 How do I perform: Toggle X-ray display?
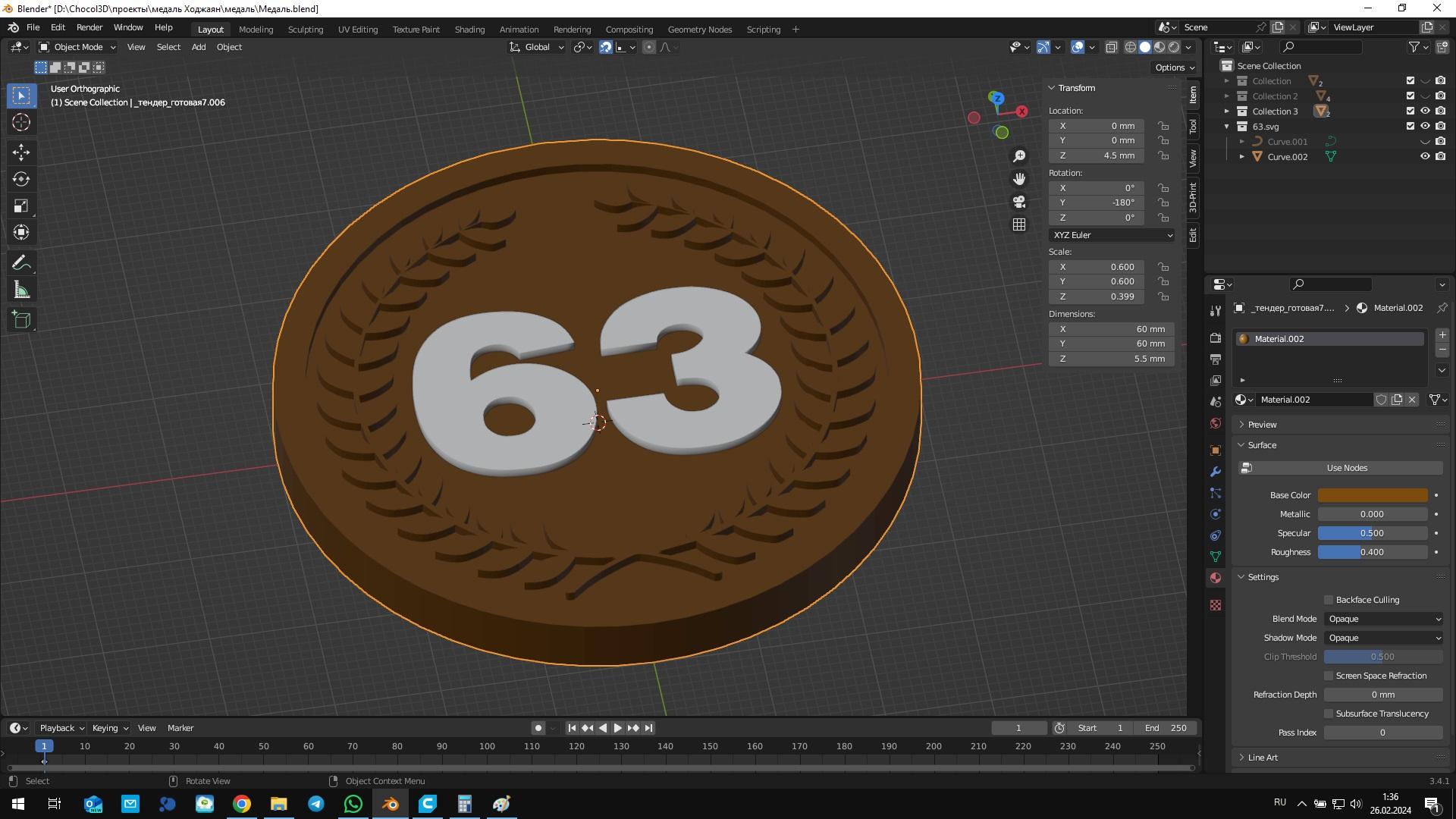click(x=1111, y=47)
